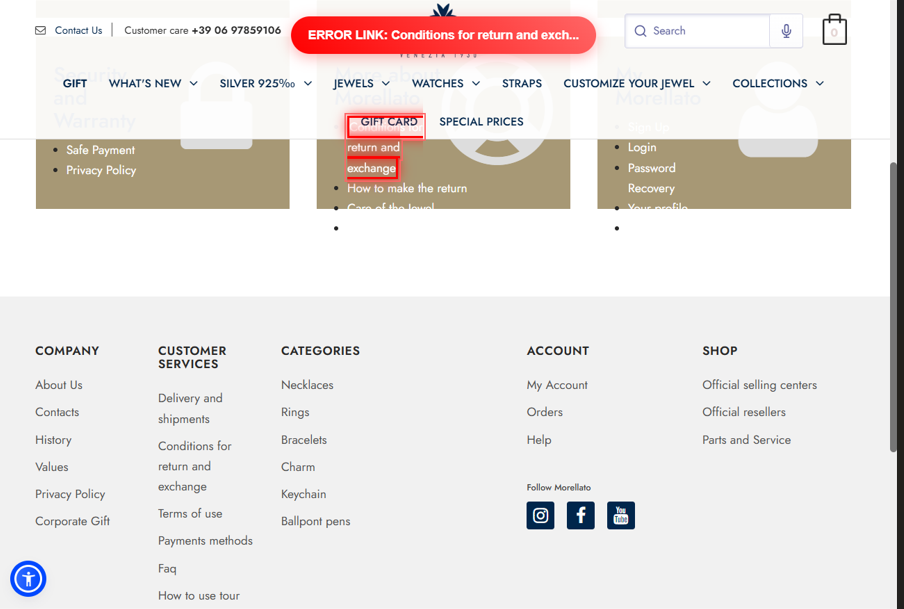Select the GIFT menu item
This screenshot has width=904, height=609.
pos(74,83)
